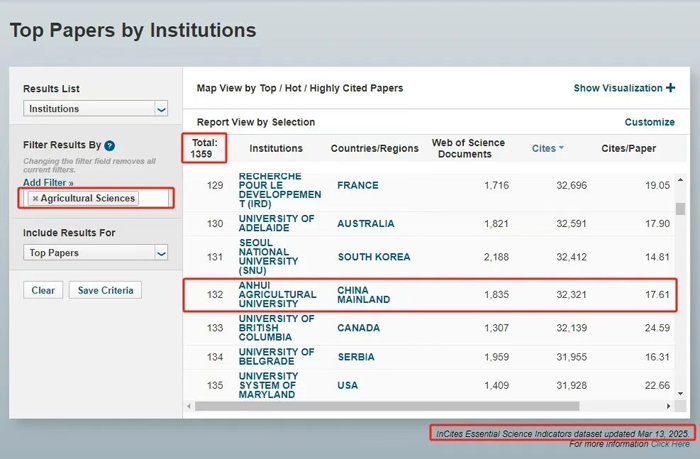The height and width of the screenshot is (459, 700).
Task: Click the University of British Columbia link
Action: 277,327
